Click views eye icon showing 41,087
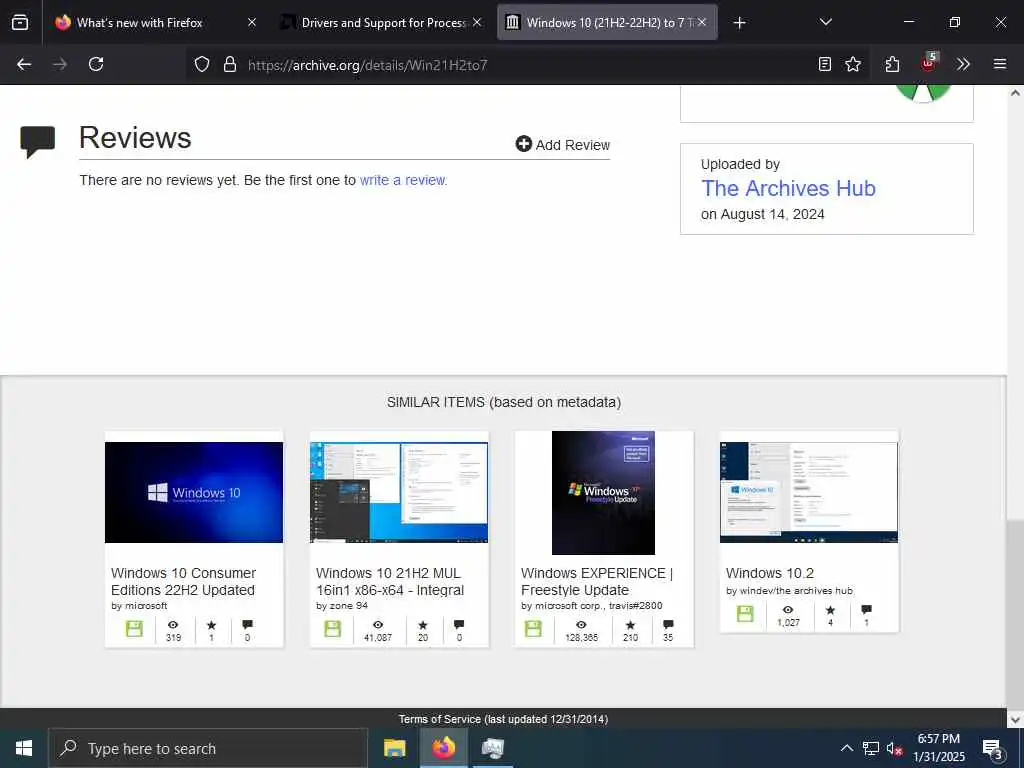The width and height of the screenshot is (1024, 768). [378, 625]
